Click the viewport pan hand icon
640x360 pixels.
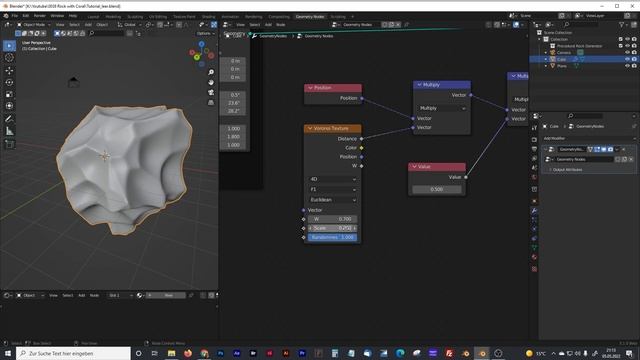211,82
